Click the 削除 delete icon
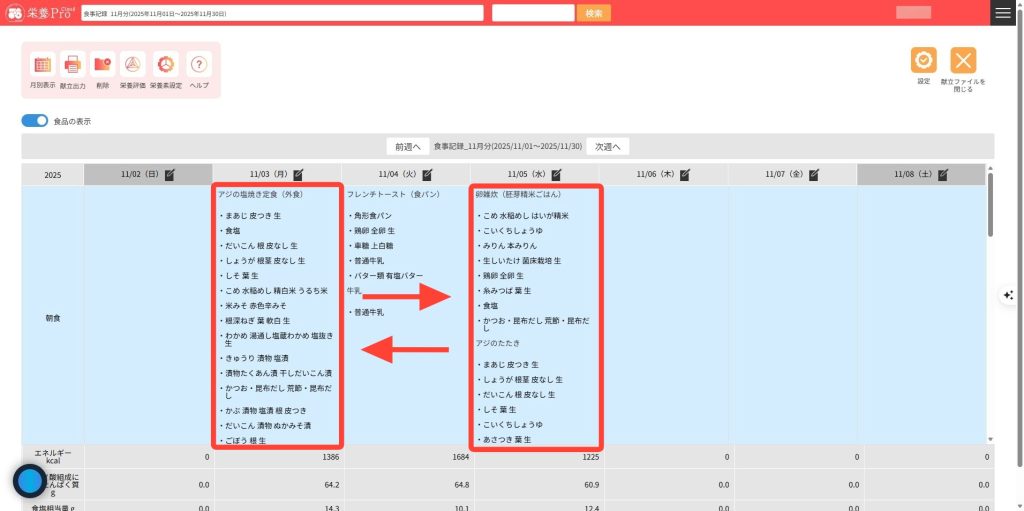This screenshot has width=1024, height=511. pyautogui.click(x=103, y=65)
